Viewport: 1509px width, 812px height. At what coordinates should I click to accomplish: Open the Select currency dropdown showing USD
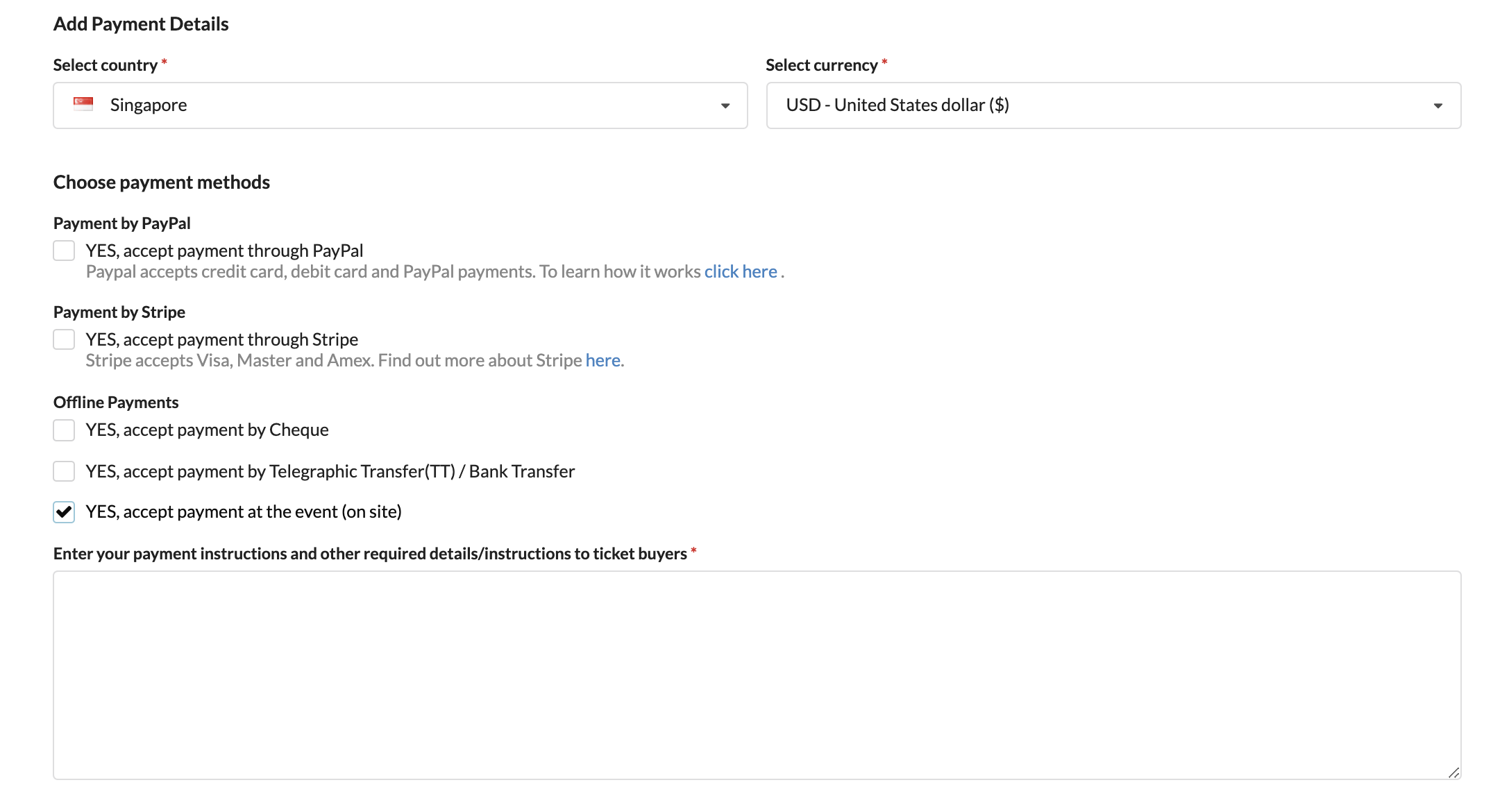tap(1113, 105)
